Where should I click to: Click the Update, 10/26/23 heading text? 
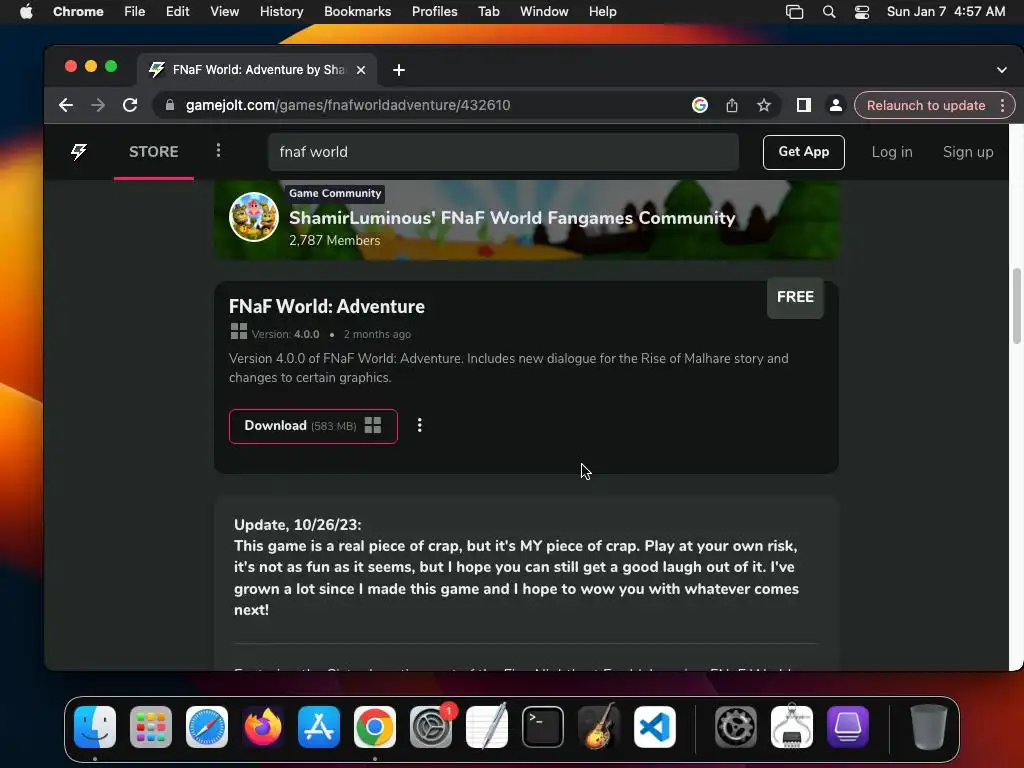[x=297, y=525]
